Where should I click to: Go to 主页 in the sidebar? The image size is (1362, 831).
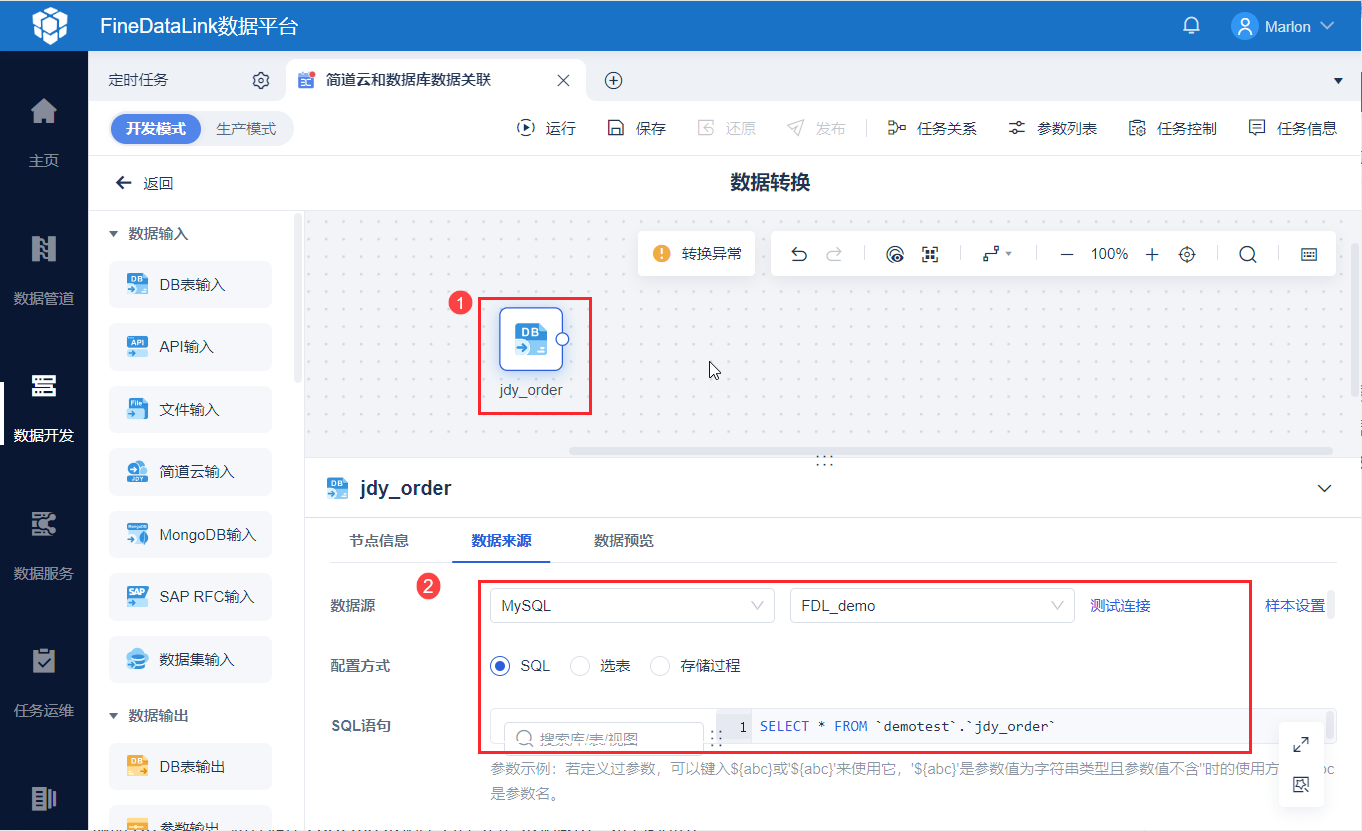click(x=44, y=131)
